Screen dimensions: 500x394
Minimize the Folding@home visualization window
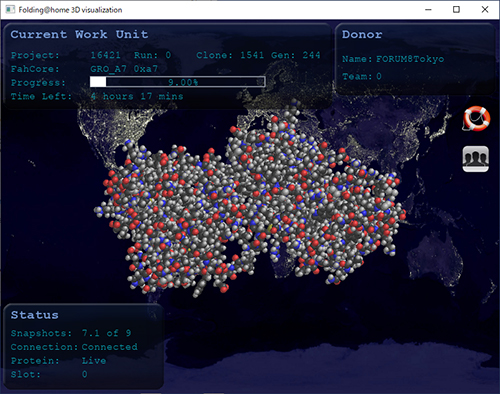428,10
